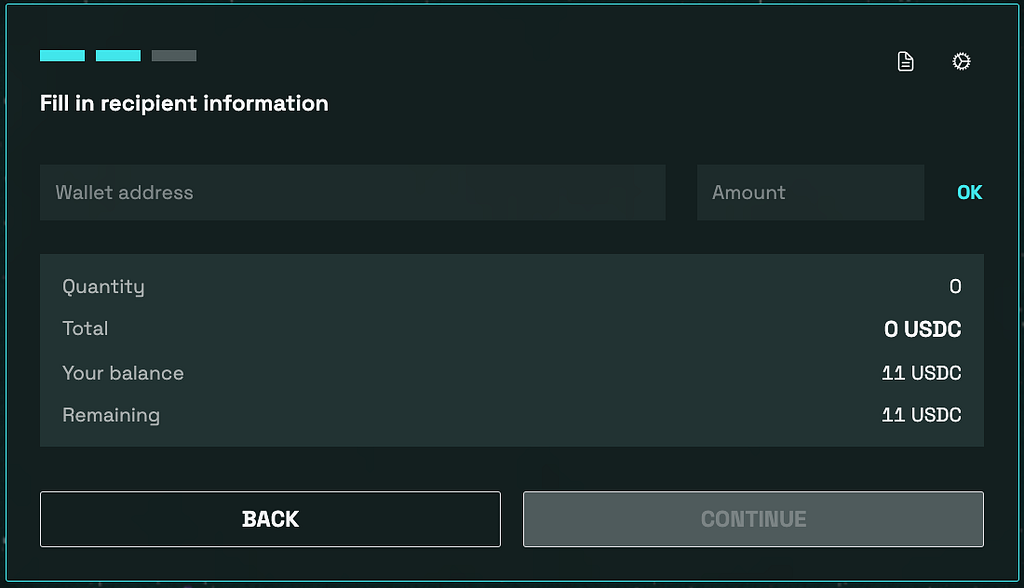The image size is (1024, 588).
Task: Click inside the summary panel background
Action: (x=511, y=350)
